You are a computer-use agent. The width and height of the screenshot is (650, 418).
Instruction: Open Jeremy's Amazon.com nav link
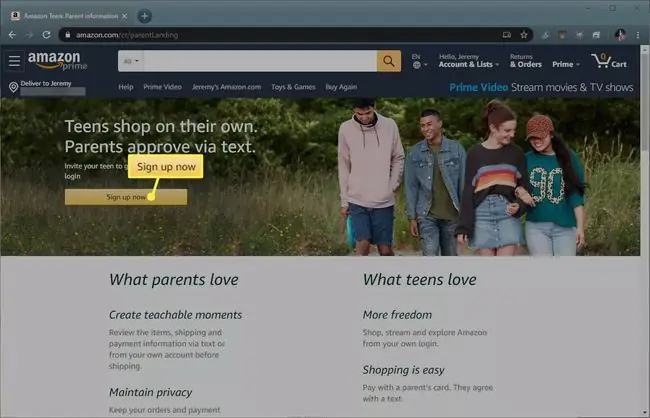coord(226,87)
